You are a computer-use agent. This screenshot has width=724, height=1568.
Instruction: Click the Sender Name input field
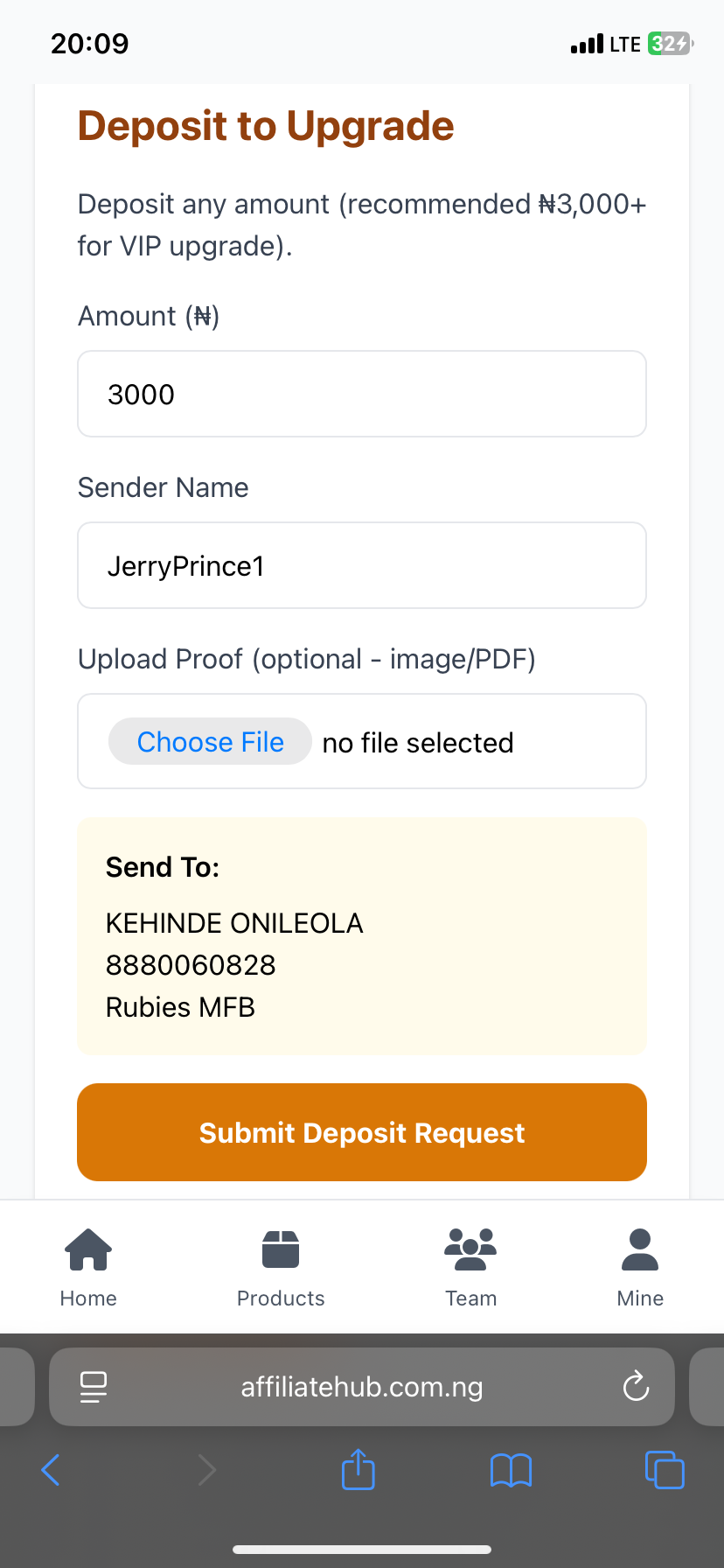(x=362, y=565)
